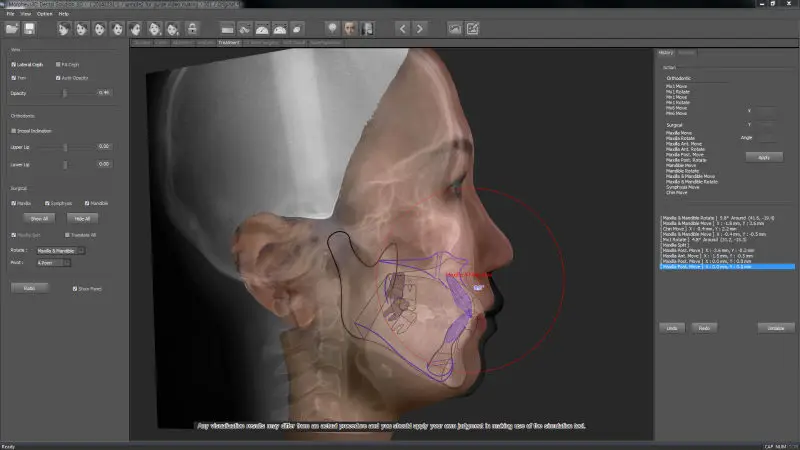
Task: Click the previous arrow toolbar icon
Action: [x=401, y=28]
